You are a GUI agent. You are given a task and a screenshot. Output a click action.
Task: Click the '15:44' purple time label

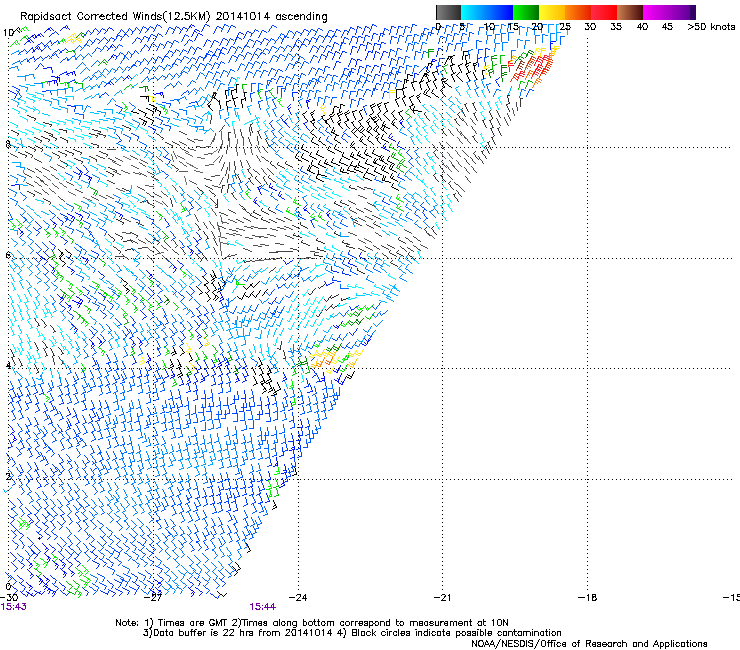(x=262, y=607)
